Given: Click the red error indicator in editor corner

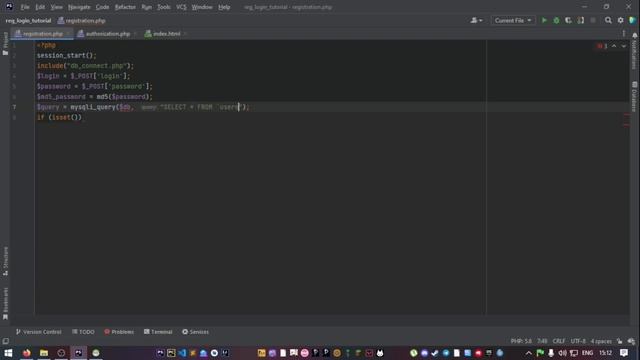Looking at the screenshot, I should tap(602, 46).
